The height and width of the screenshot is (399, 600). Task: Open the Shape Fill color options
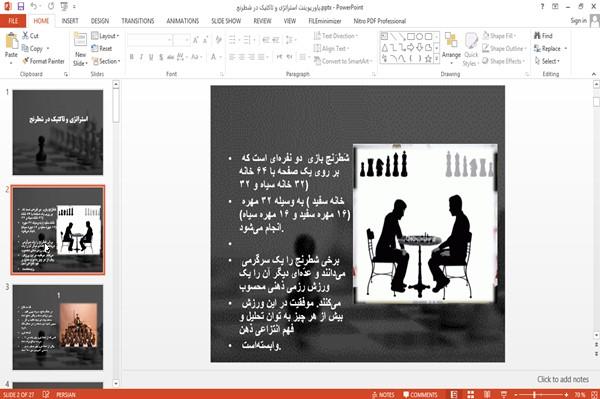(x=499, y=36)
